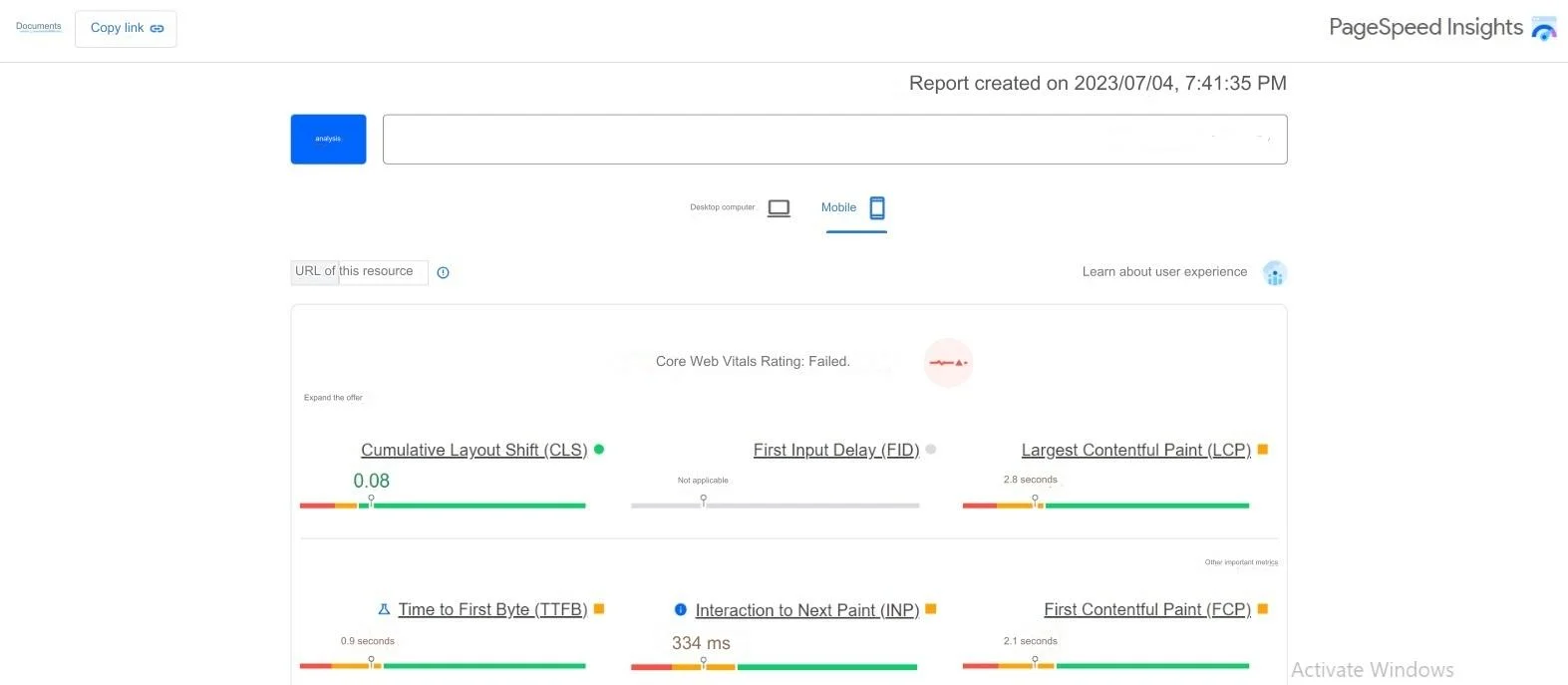Click the red Core Web Vitals failed pulse icon
Viewport: 1568px width, 685px height.
pyautogui.click(x=948, y=363)
